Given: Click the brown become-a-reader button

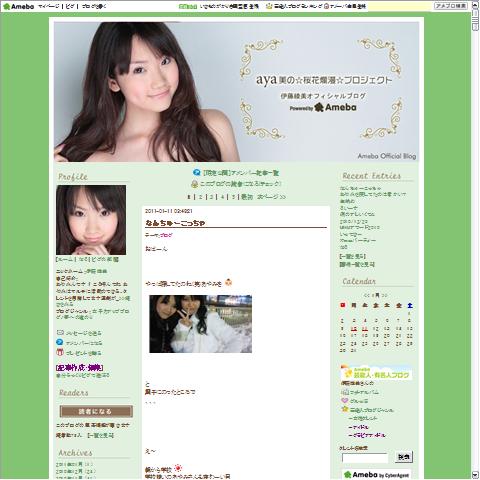Looking at the screenshot, I should click(x=96, y=411).
